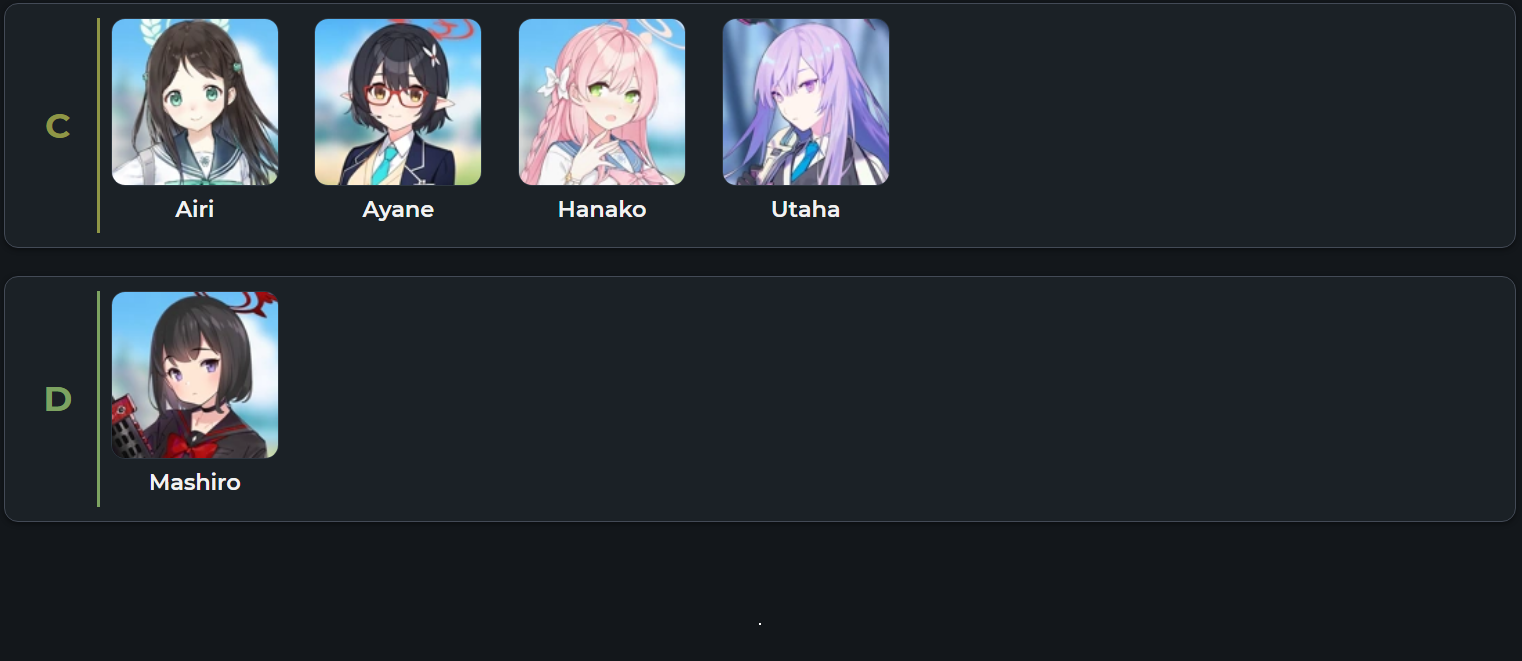
Task: Click the Ayane name label
Action: (x=398, y=210)
